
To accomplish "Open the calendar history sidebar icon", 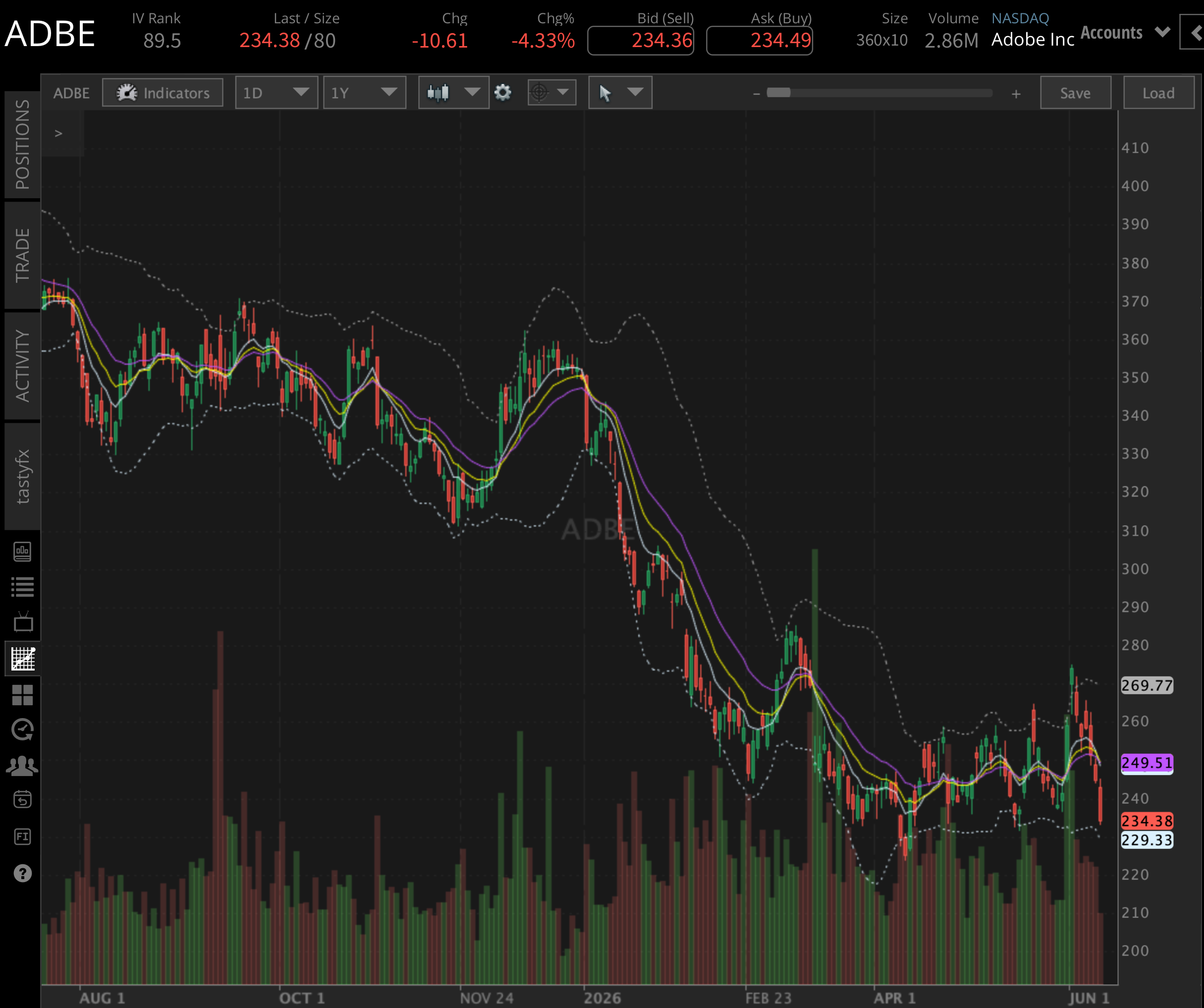I will click(x=22, y=799).
